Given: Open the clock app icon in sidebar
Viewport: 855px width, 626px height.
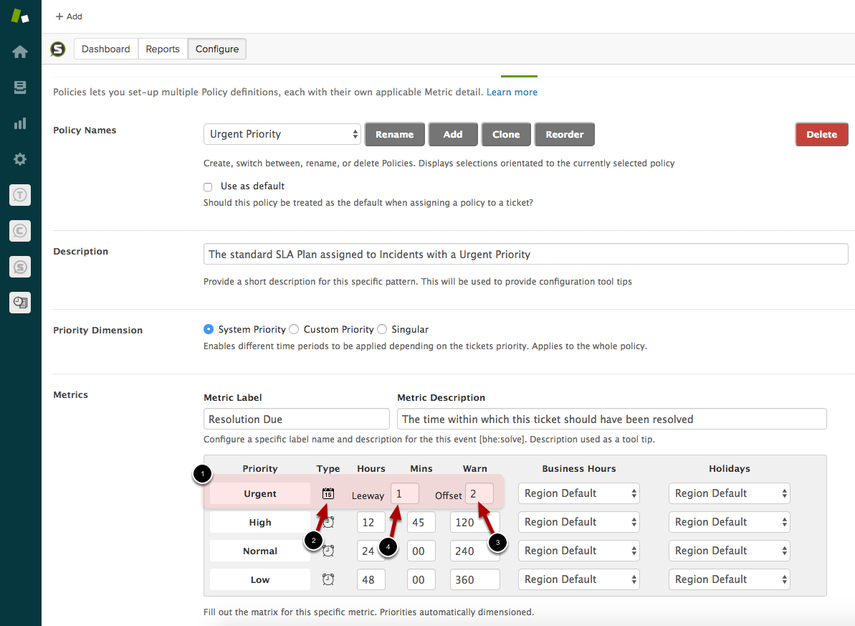Looking at the screenshot, I should (x=20, y=303).
